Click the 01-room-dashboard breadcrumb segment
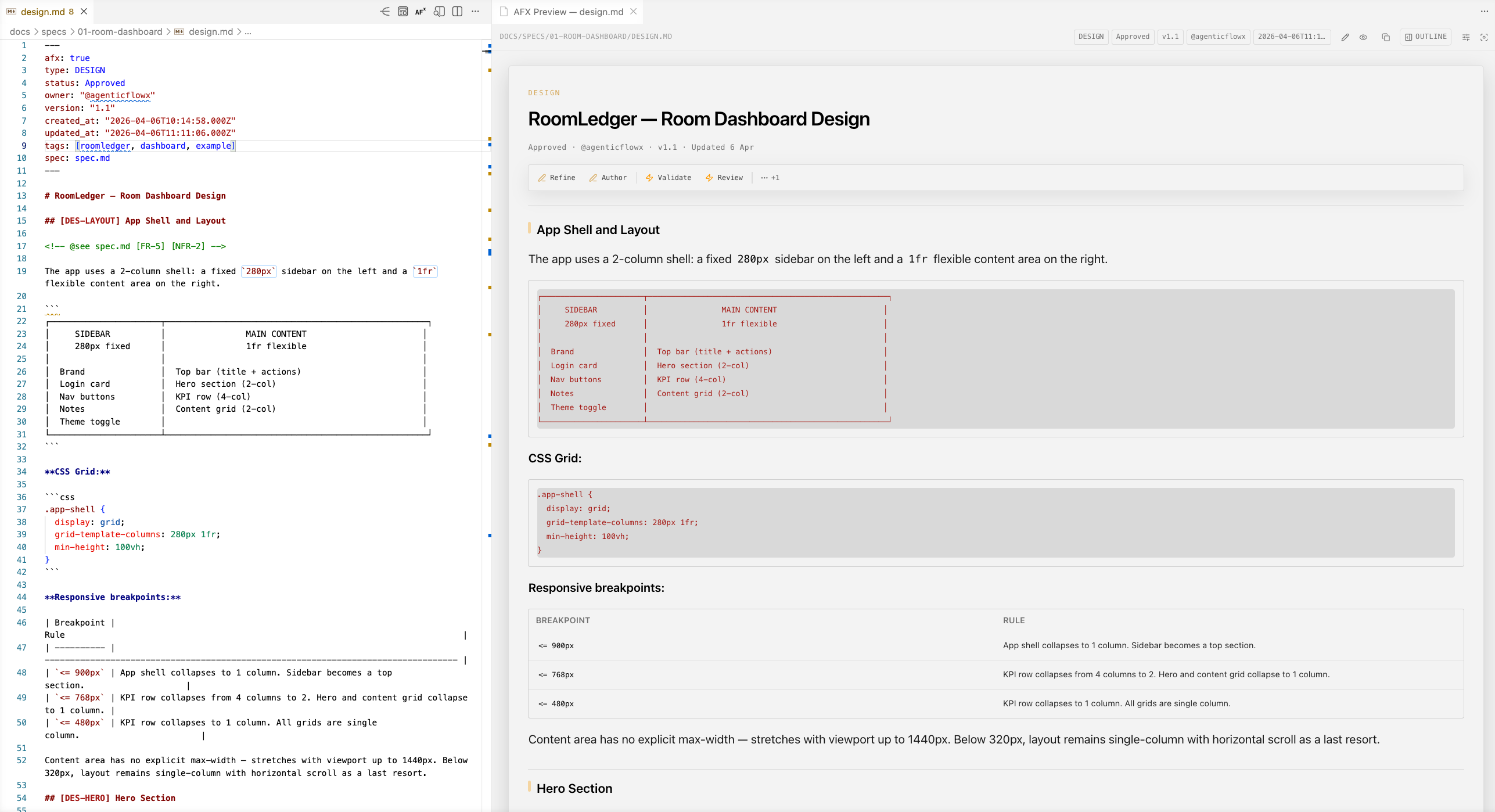This screenshot has width=1495, height=812. coord(120,31)
